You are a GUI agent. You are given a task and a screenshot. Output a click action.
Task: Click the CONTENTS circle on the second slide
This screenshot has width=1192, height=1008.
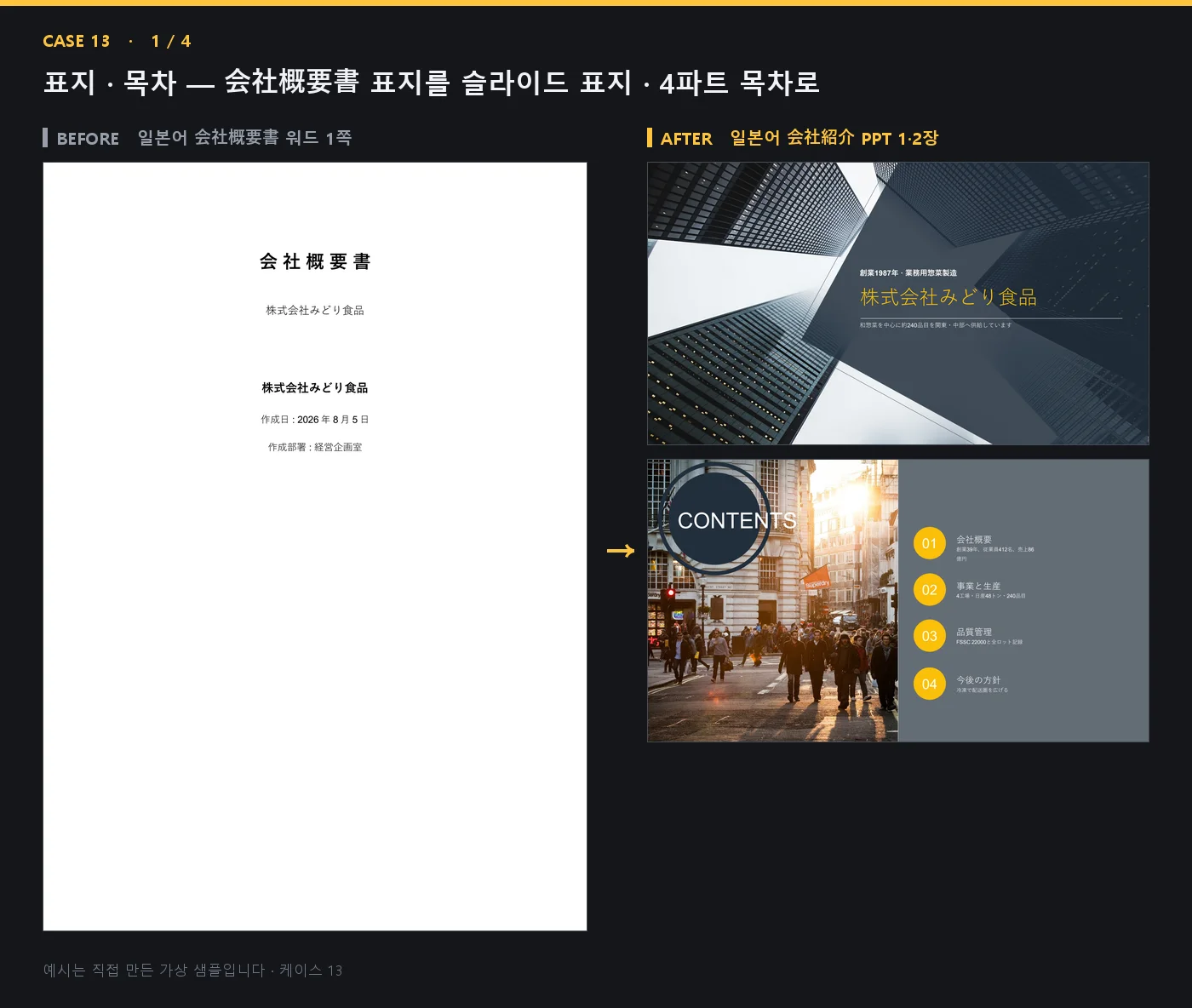tap(715, 519)
